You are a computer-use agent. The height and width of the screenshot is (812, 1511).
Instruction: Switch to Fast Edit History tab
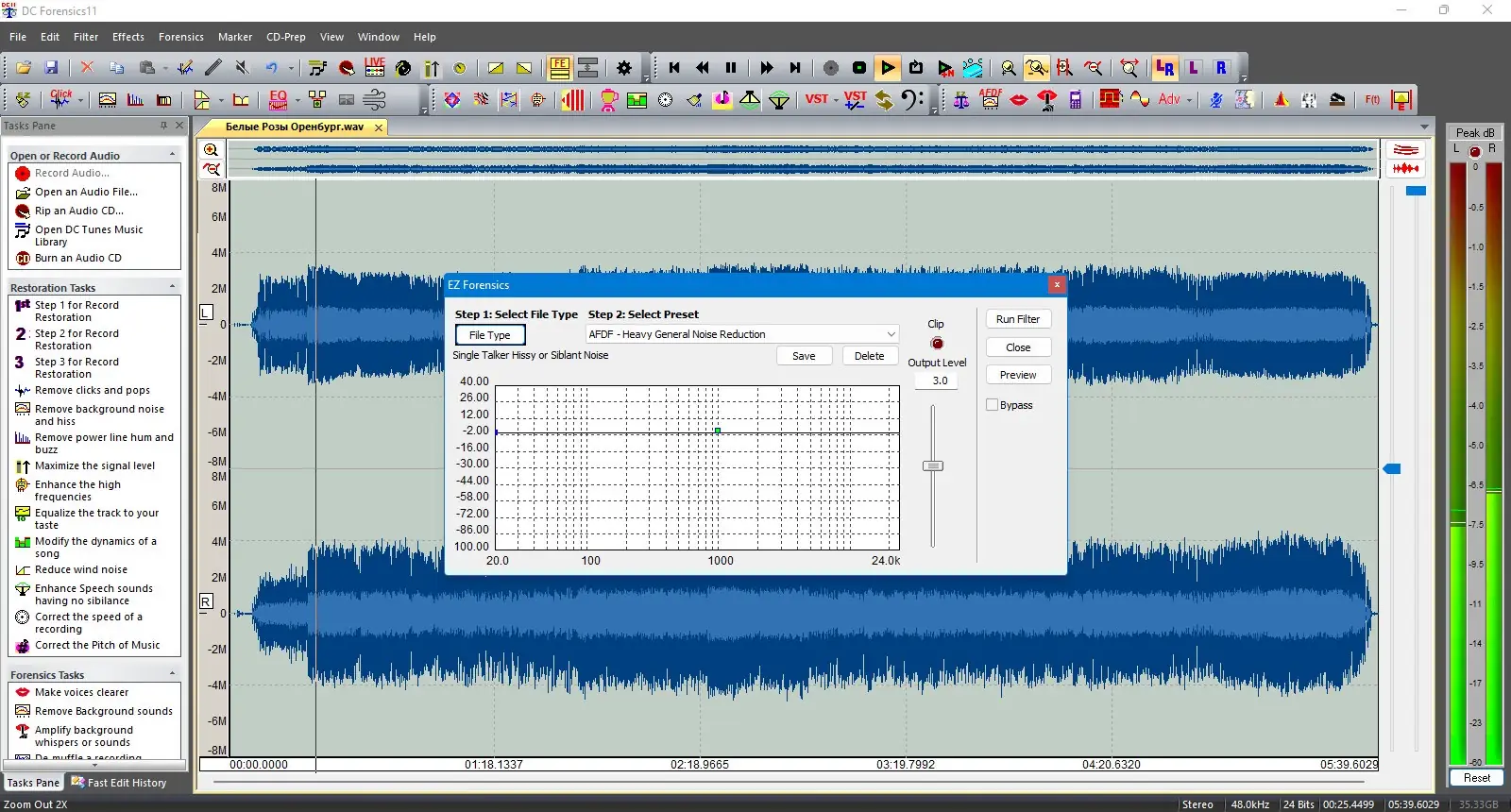(x=120, y=783)
